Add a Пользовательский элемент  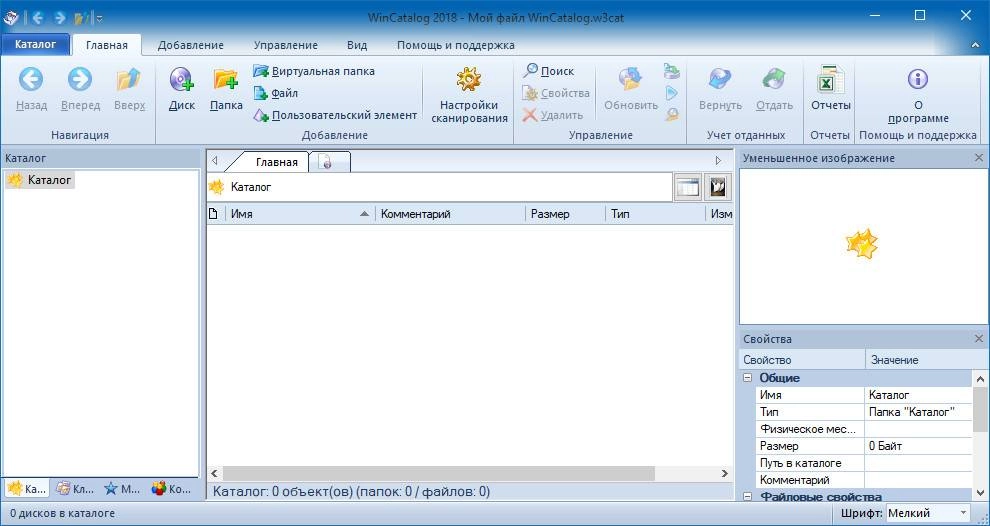pyautogui.click(x=335, y=116)
